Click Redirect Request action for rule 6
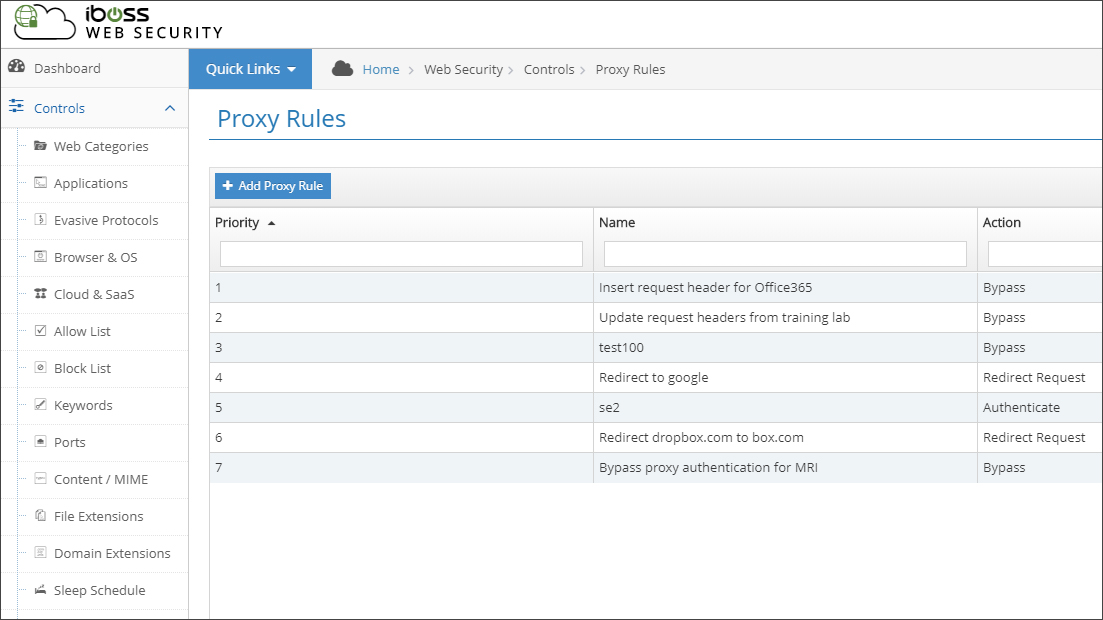 click(1033, 437)
